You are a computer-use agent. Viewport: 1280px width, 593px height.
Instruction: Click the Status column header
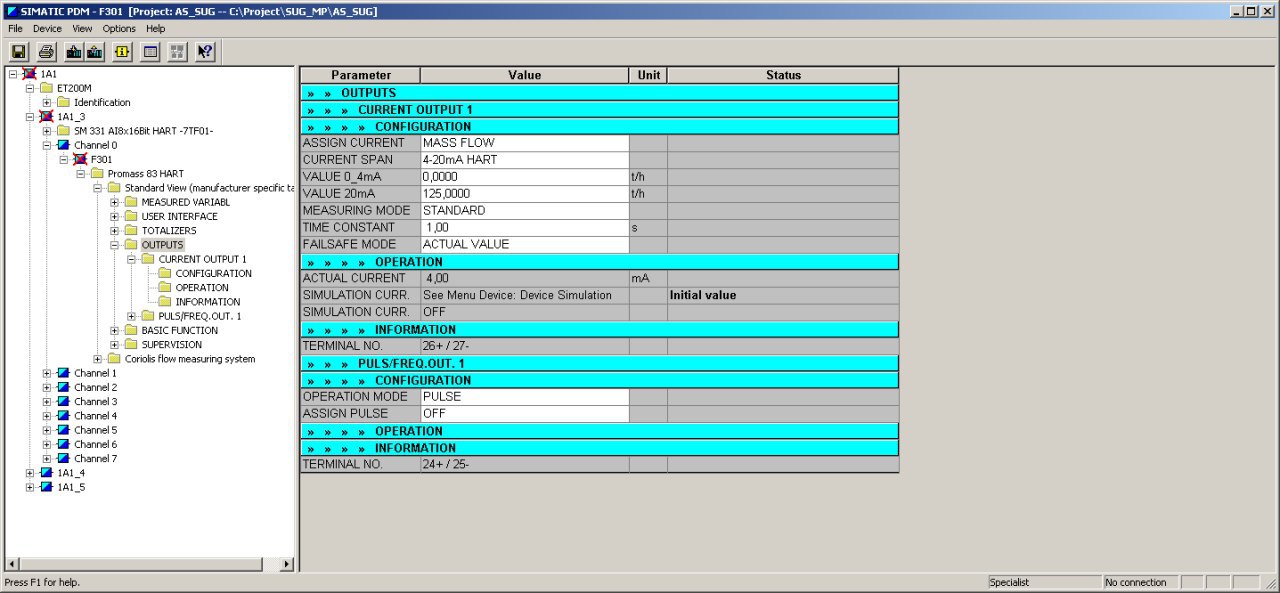(x=783, y=75)
